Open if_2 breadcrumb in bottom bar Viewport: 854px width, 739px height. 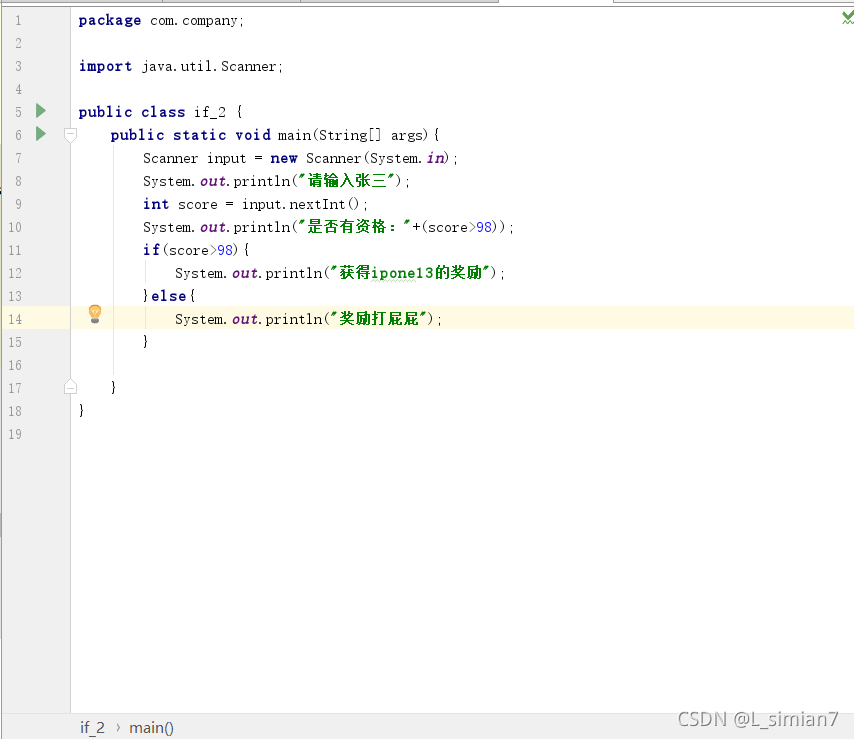[92, 728]
